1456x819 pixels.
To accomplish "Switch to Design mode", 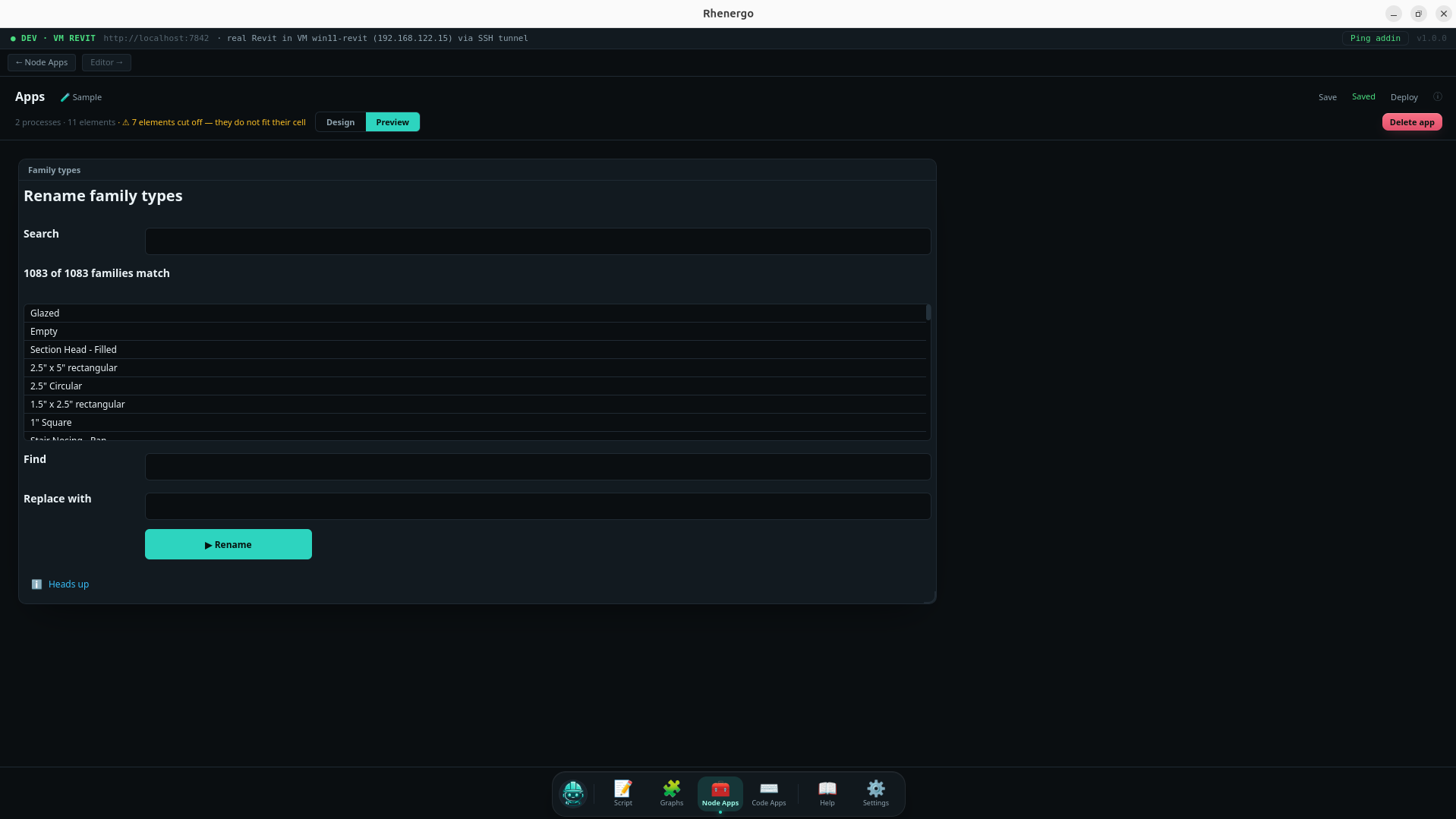I will (x=340, y=122).
